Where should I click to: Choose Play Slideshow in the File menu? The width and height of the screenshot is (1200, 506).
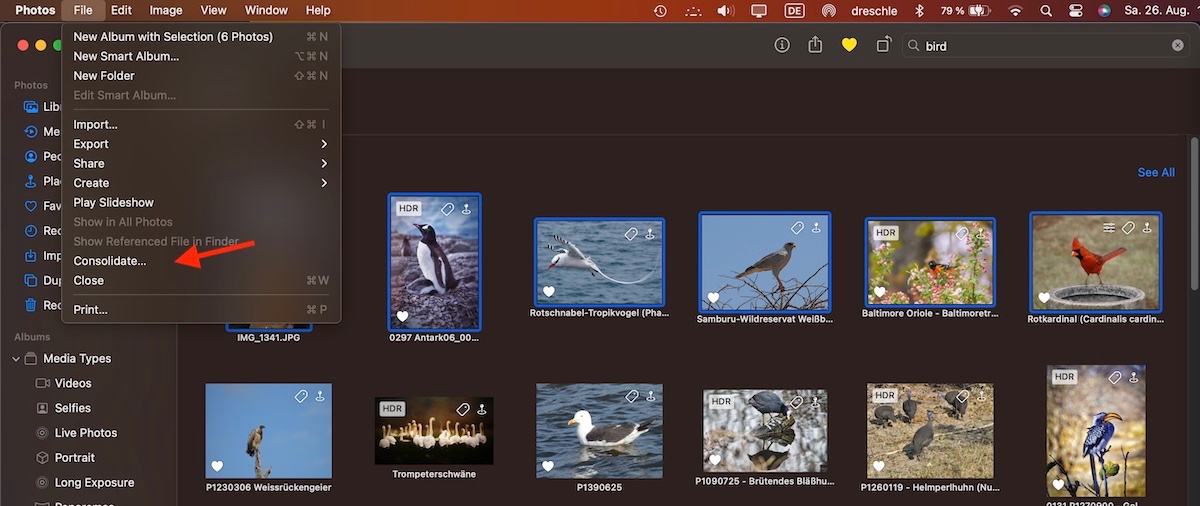(114, 203)
